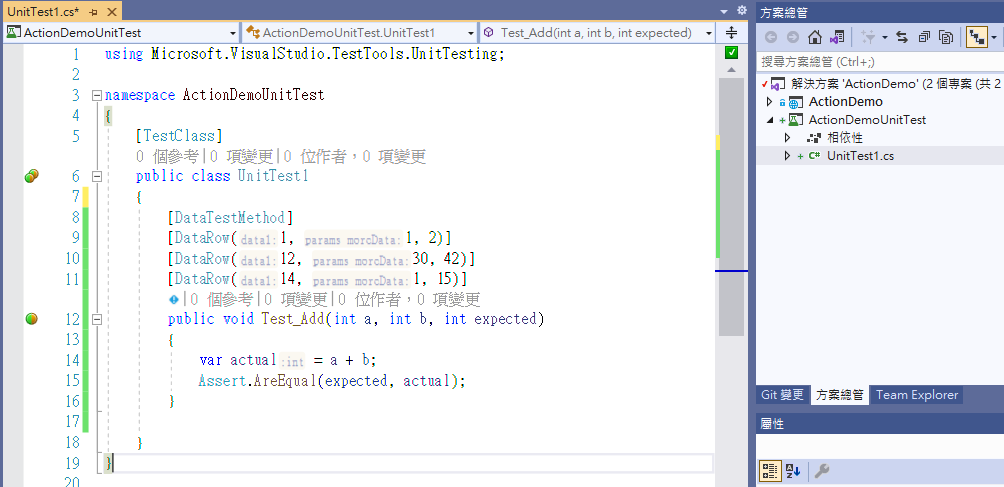Open dropdown arrow next to hierarchy view button

(994, 38)
